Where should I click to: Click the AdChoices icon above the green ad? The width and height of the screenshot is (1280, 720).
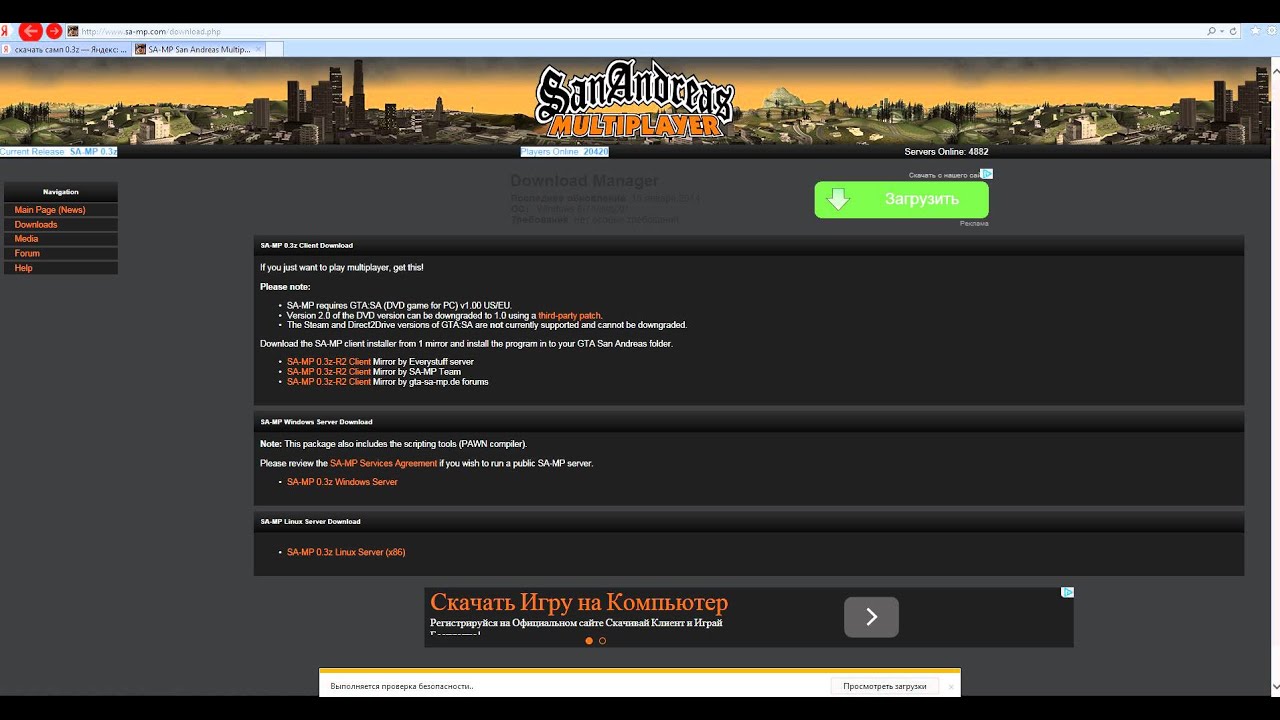pos(987,174)
